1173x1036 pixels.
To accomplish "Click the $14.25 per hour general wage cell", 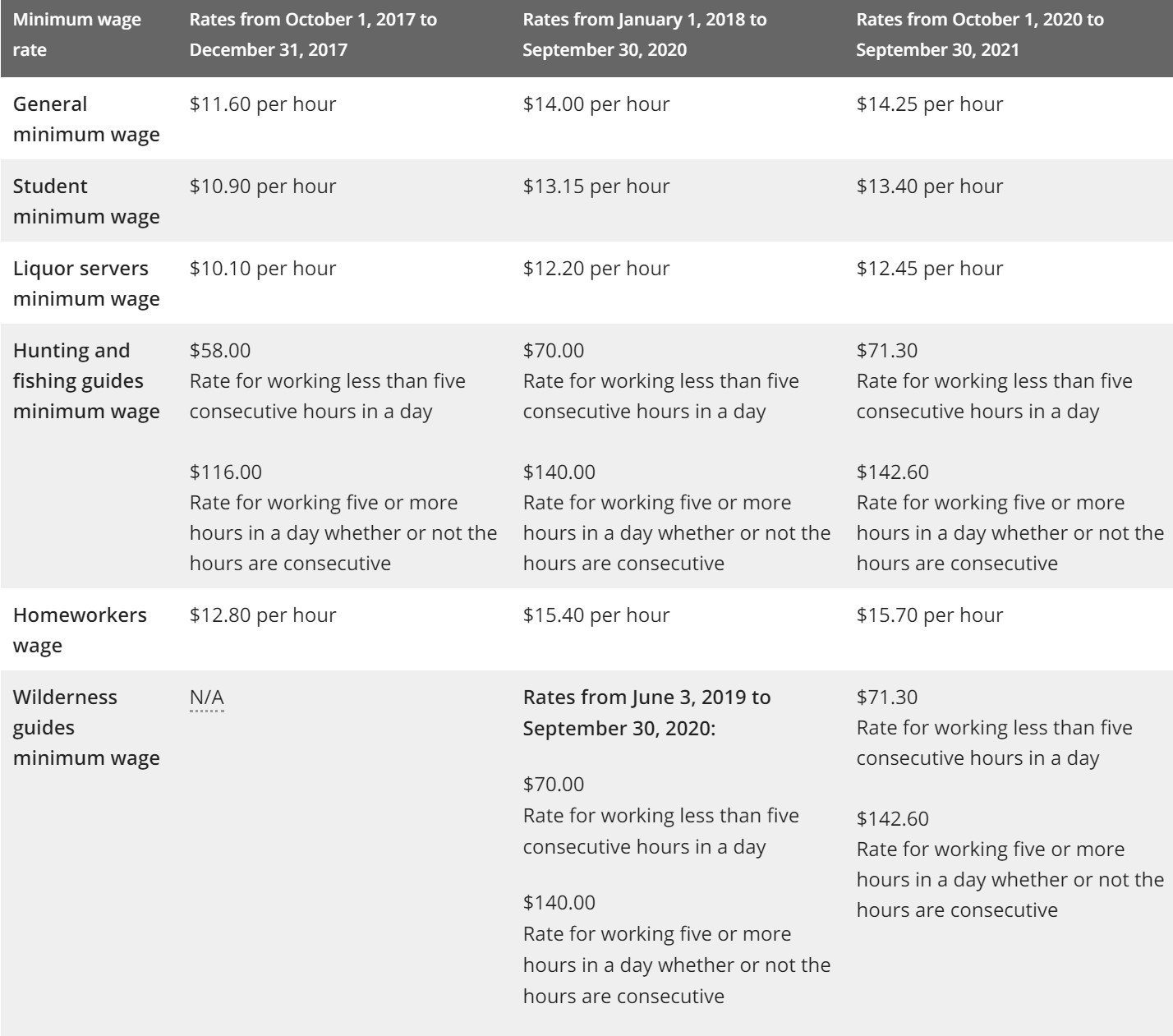I will tap(930, 104).
